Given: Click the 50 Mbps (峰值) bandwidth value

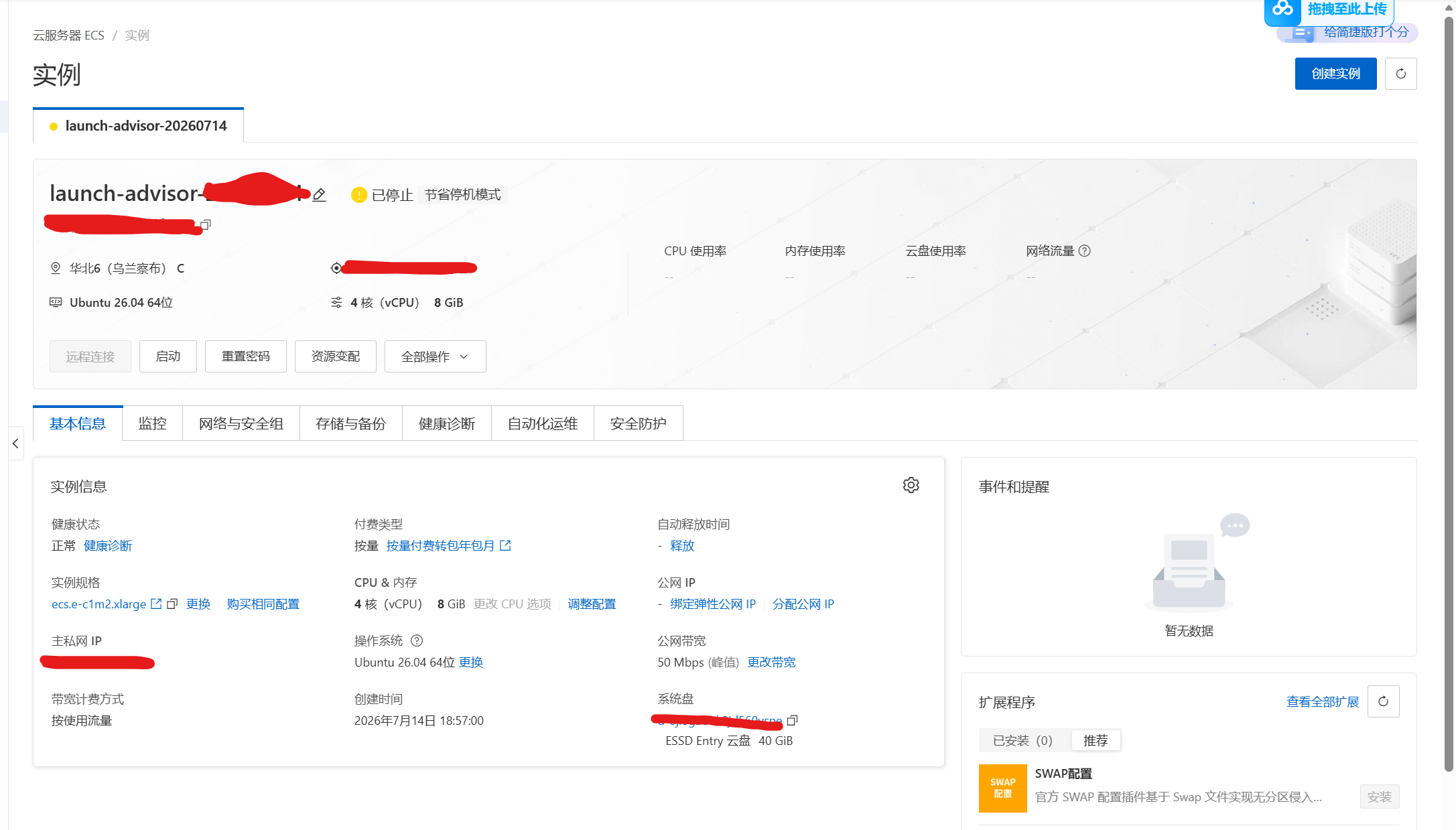Looking at the screenshot, I should click(x=698, y=662).
